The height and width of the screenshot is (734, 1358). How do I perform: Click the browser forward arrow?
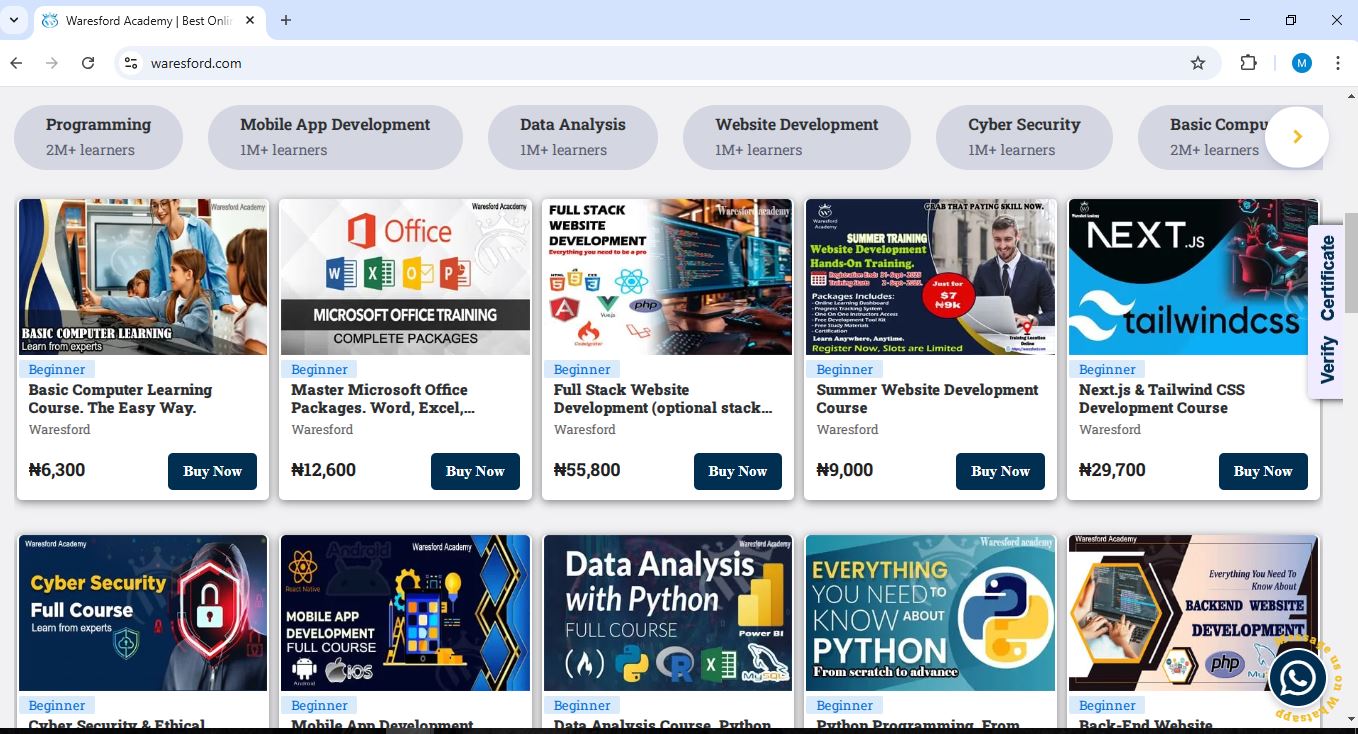click(x=52, y=63)
